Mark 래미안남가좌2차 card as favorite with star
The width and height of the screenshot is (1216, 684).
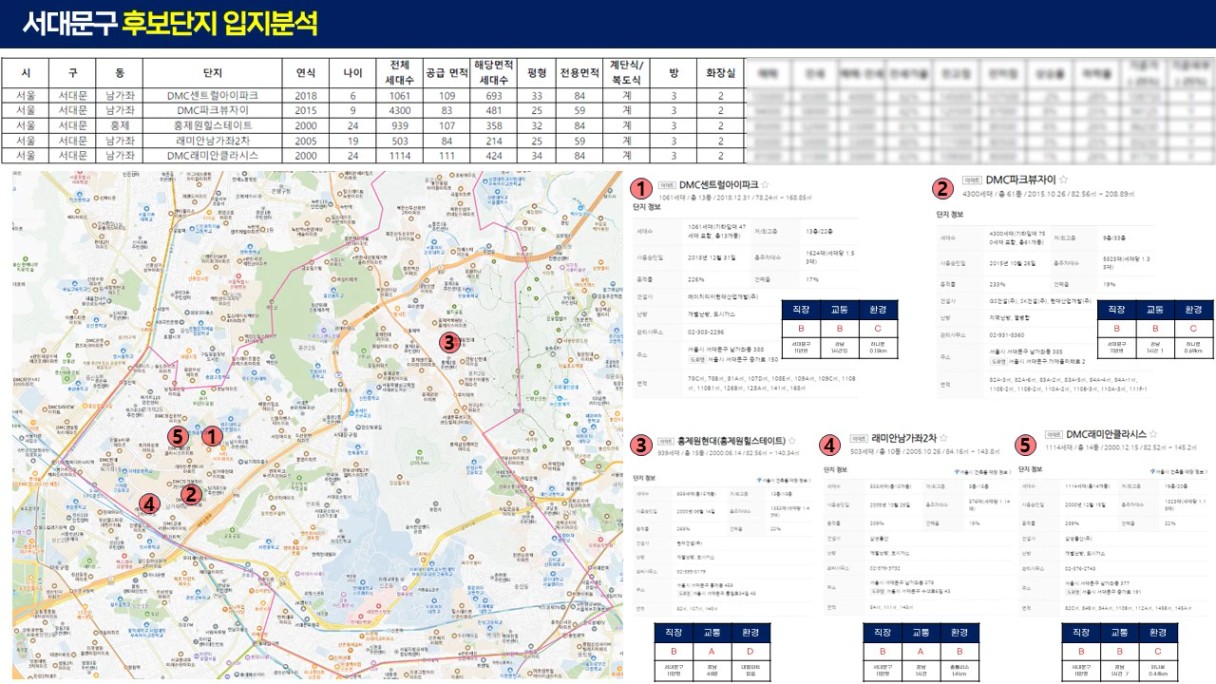(942, 438)
